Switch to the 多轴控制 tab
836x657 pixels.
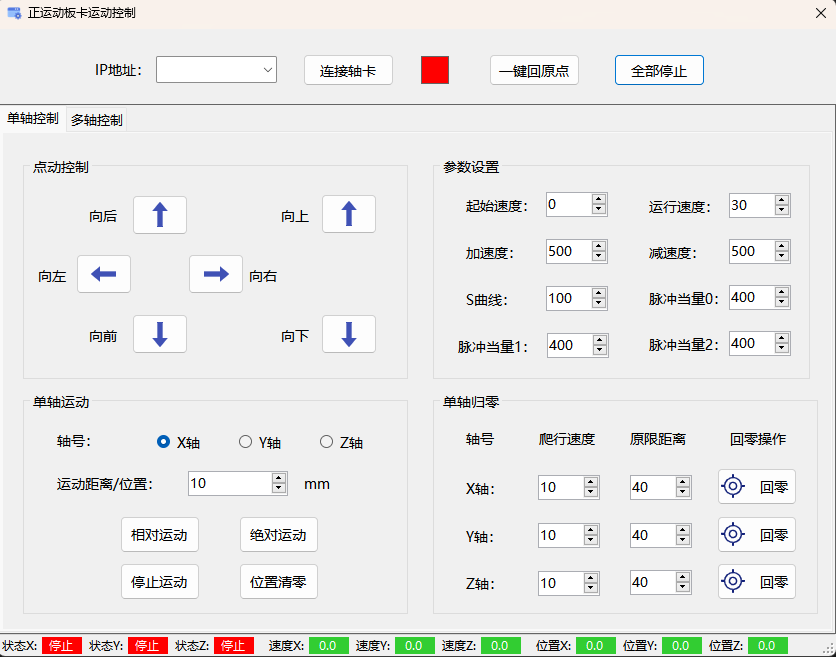coord(97,120)
